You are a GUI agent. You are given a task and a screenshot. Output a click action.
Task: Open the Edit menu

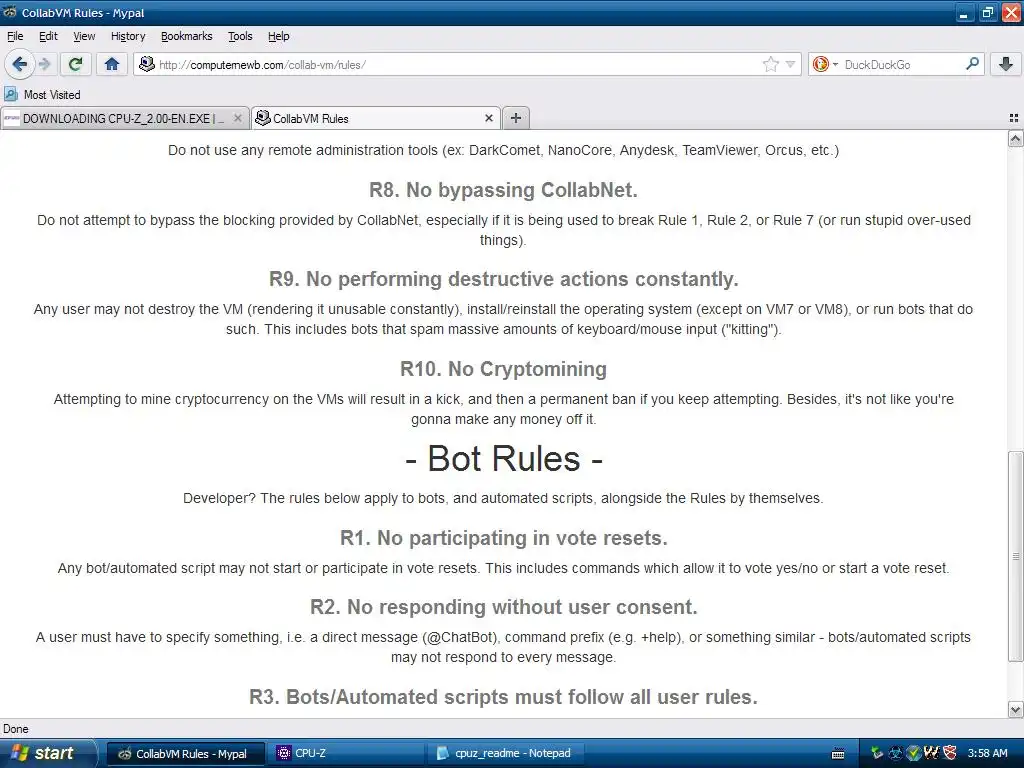[x=48, y=36]
